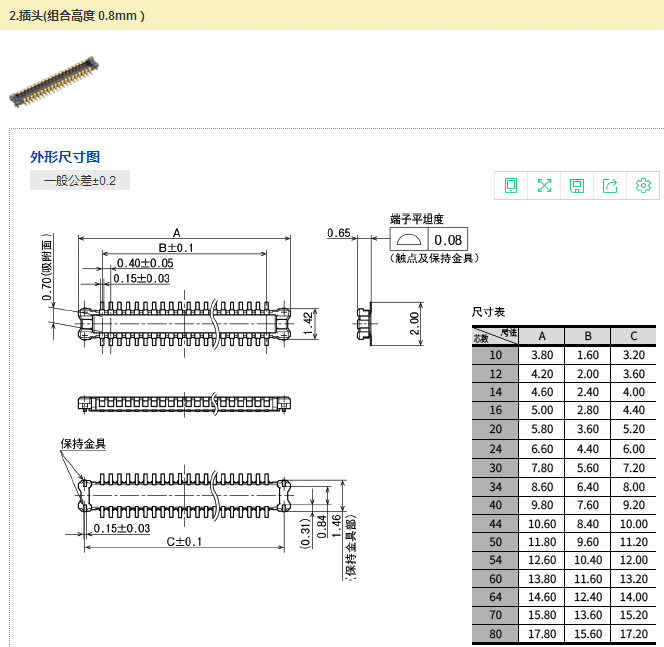Click the 端子平坦度 label in the drawing
This screenshot has height=647, width=664.
[416, 219]
